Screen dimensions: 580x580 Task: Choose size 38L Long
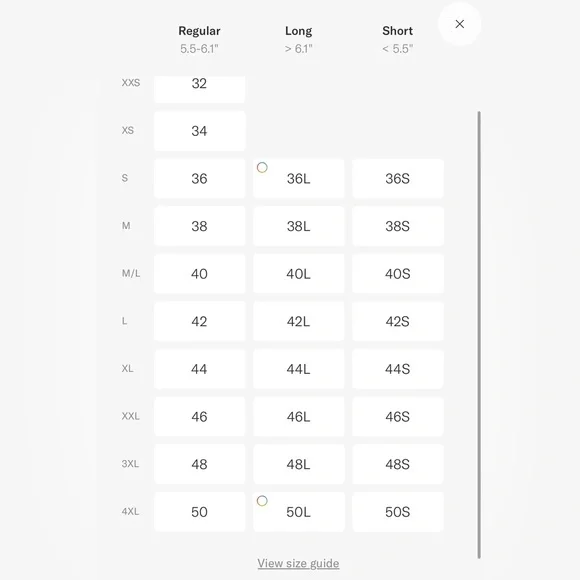click(x=299, y=226)
